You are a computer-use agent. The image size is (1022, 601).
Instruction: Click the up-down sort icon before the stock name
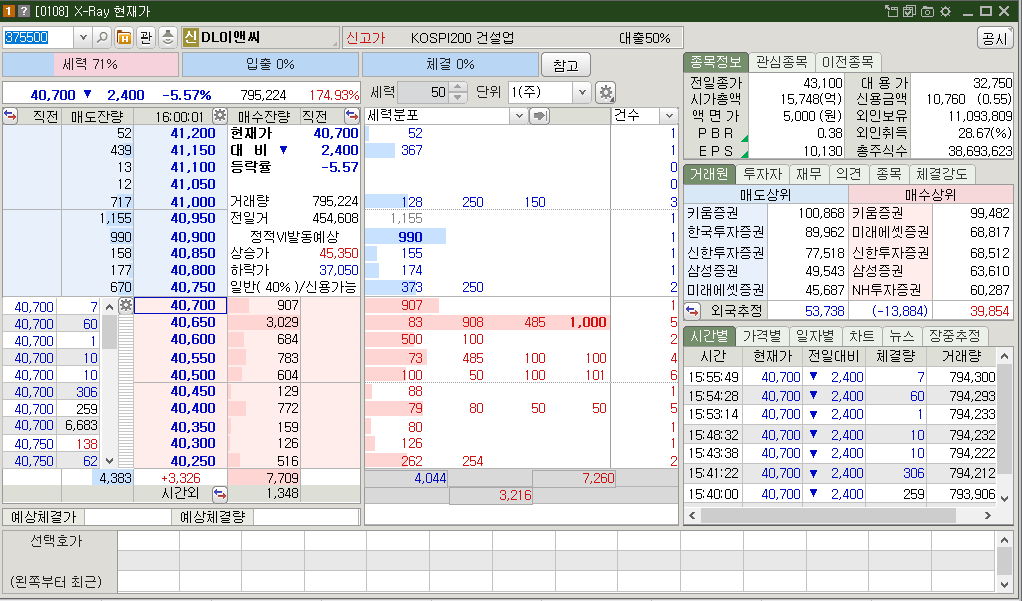click(166, 40)
